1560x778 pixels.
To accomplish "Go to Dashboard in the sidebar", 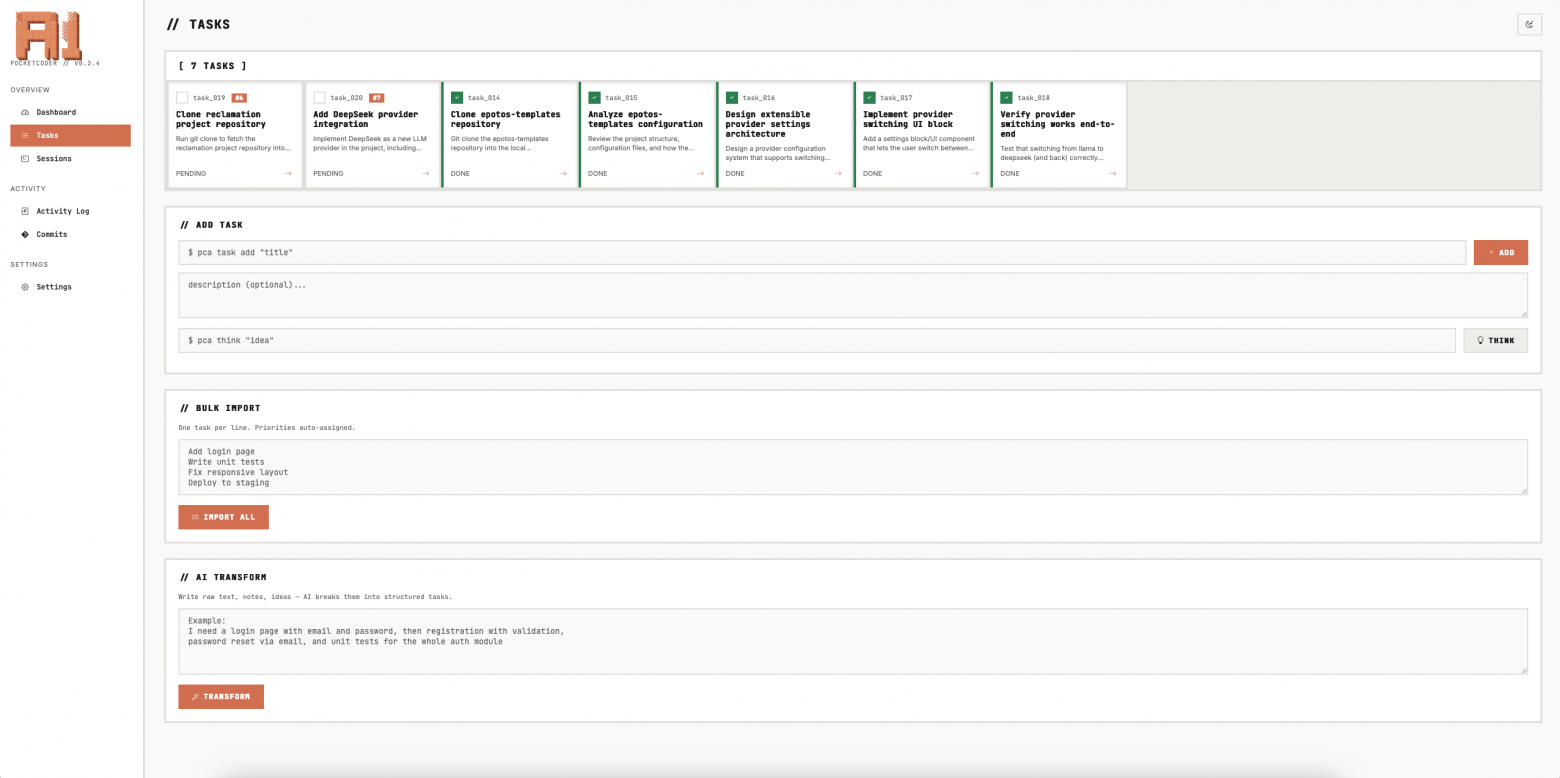I will point(56,112).
